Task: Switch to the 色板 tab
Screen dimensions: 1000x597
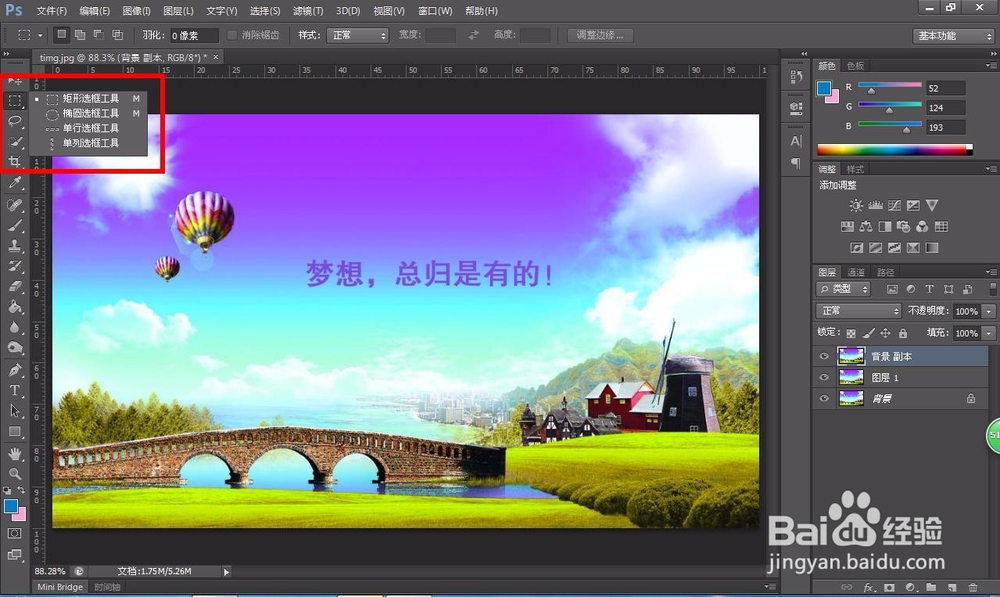Action: pos(855,66)
